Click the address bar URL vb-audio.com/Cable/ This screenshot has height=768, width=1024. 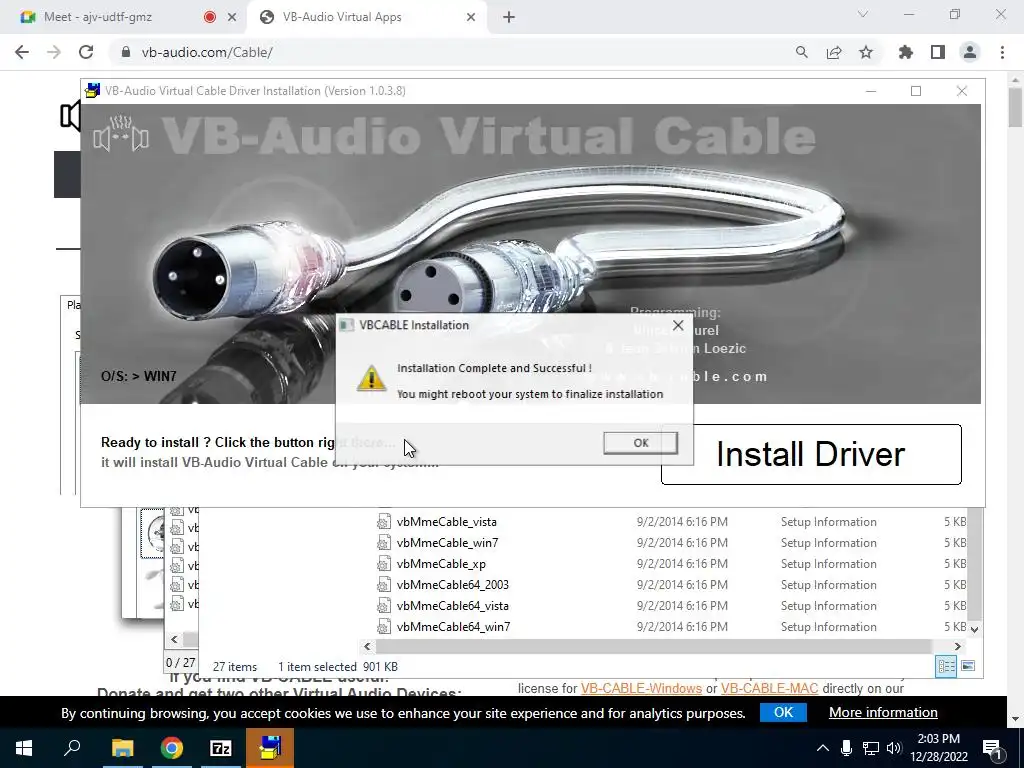(x=207, y=52)
